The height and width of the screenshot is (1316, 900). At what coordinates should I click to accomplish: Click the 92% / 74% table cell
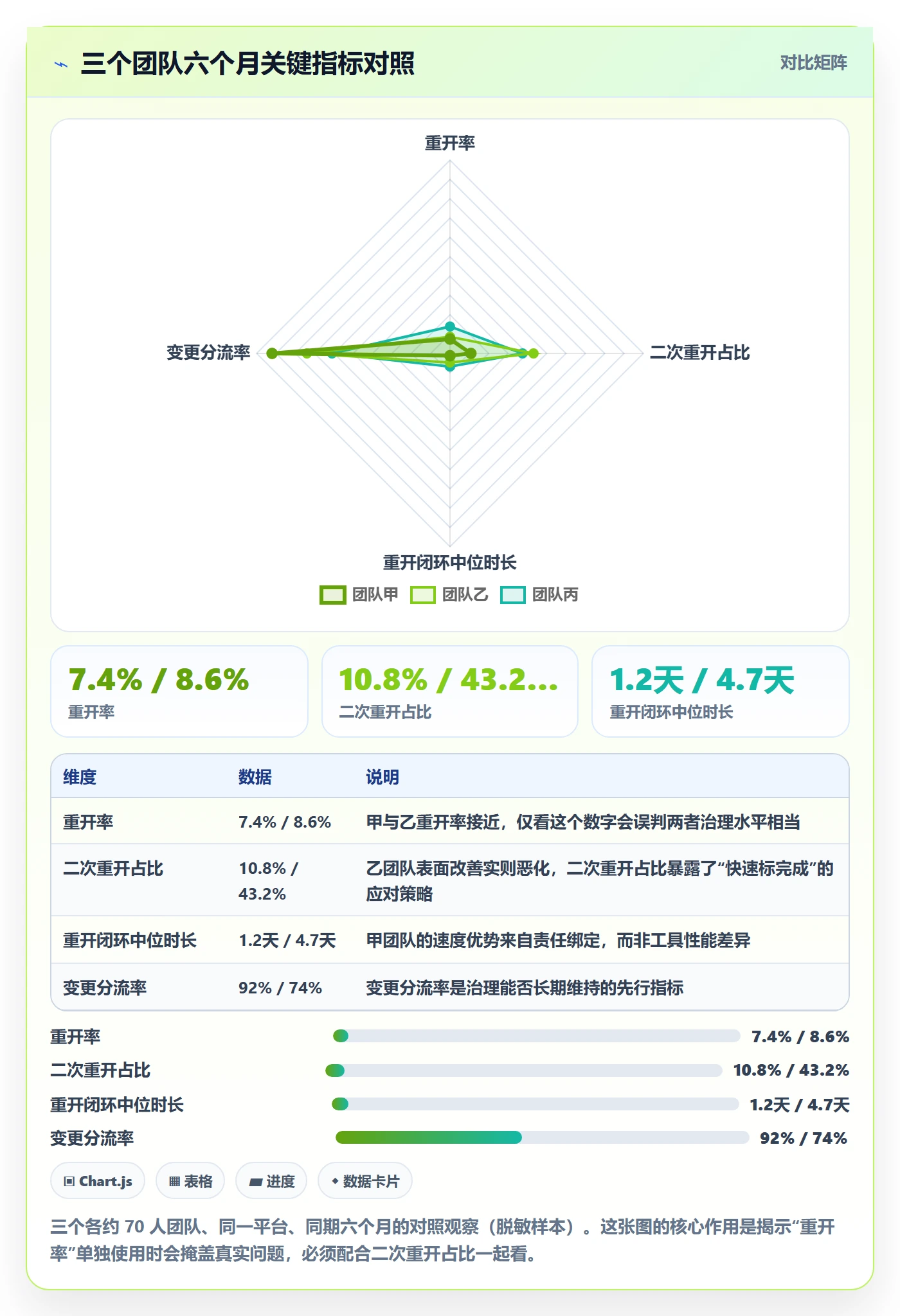point(280,987)
